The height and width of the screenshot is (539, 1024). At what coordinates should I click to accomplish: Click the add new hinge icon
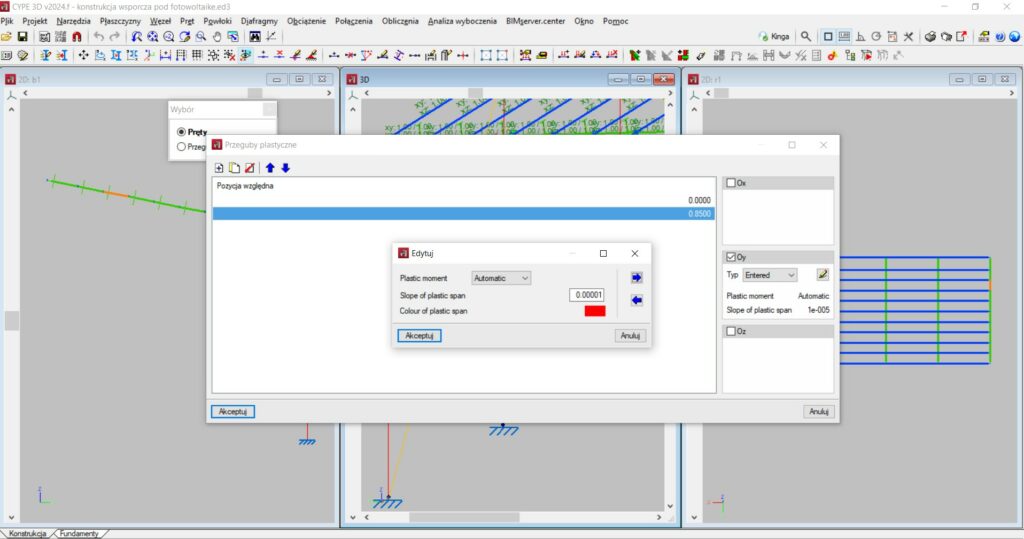click(x=219, y=168)
